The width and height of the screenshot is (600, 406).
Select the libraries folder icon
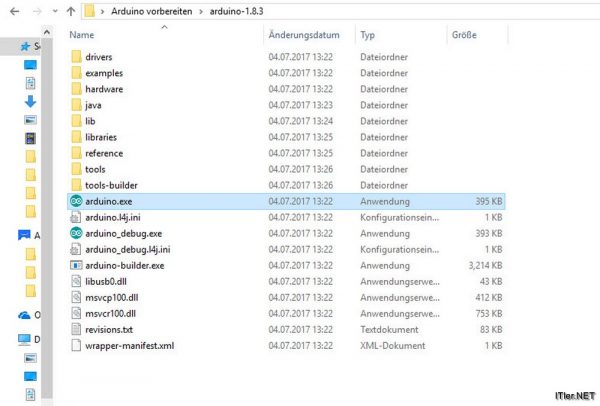[76, 137]
